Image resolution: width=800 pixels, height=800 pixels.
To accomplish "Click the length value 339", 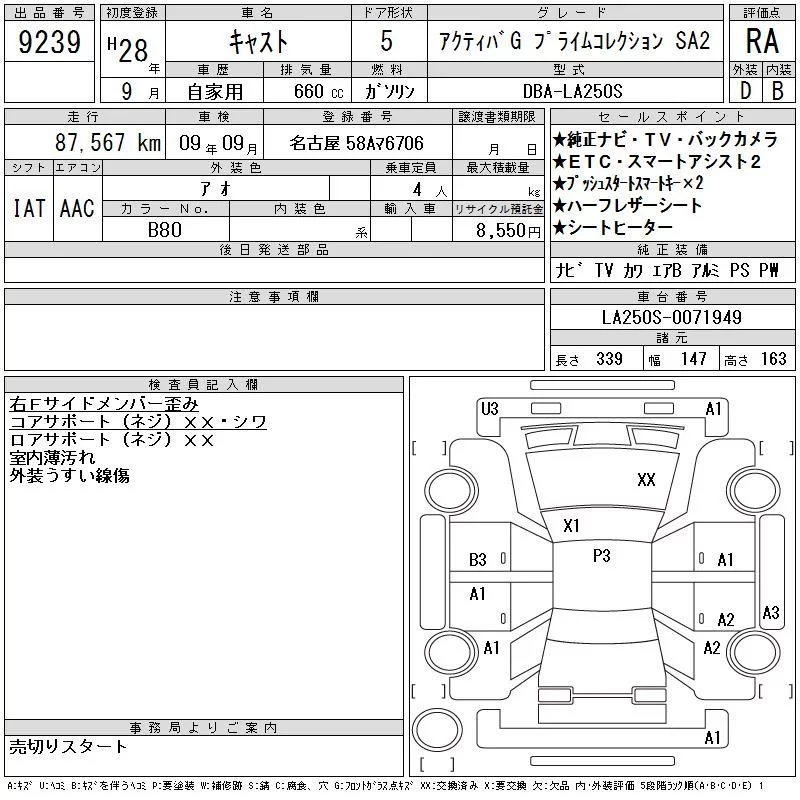I will (x=609, y=359).
